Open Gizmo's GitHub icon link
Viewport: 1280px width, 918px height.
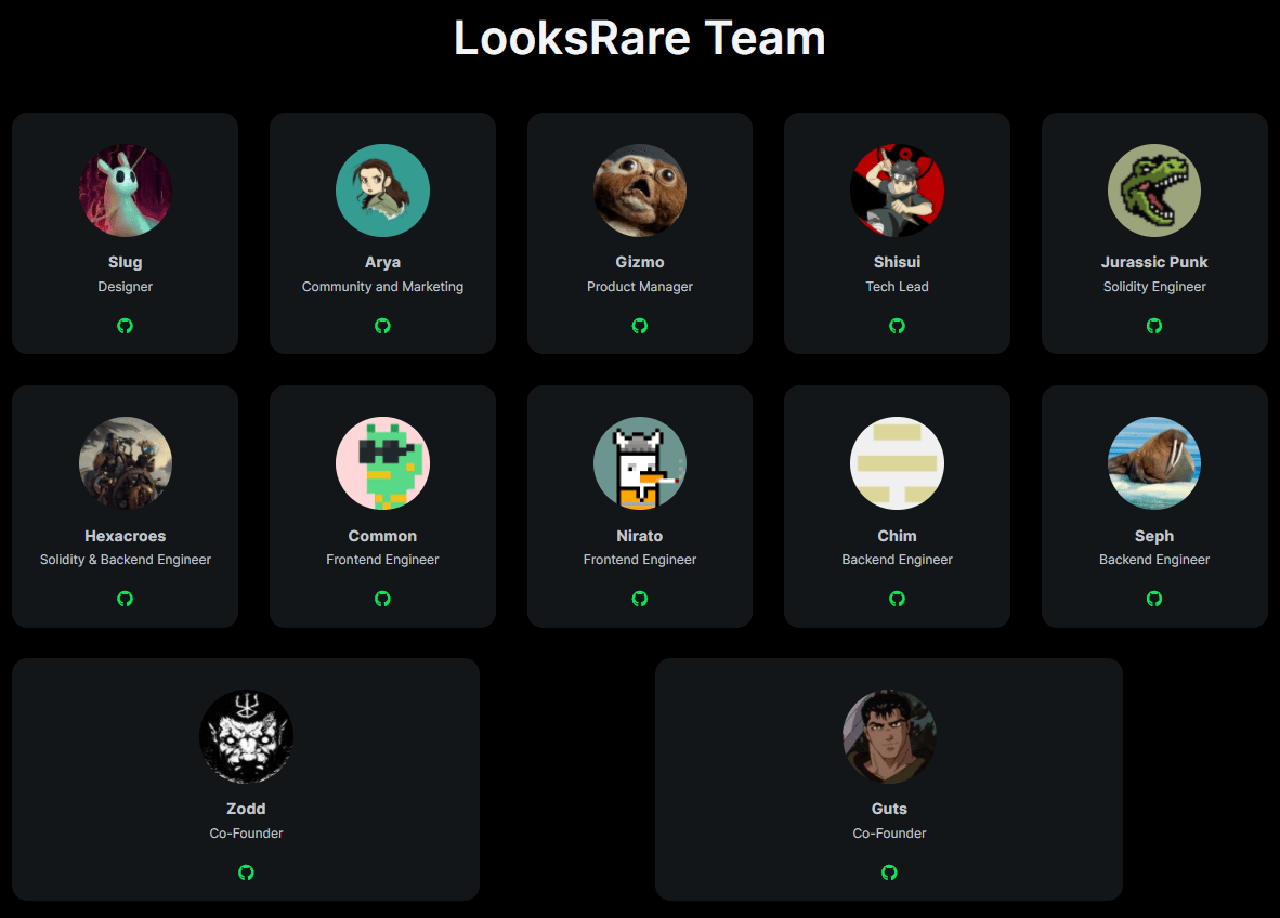click(x=640, y=325)
